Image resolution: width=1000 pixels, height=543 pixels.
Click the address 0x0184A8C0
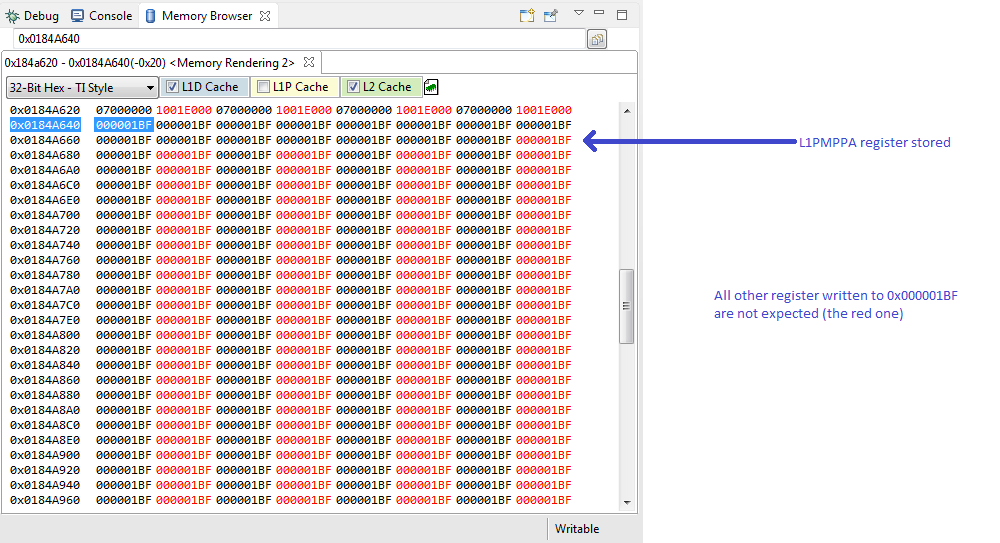(x=45, y=425)
